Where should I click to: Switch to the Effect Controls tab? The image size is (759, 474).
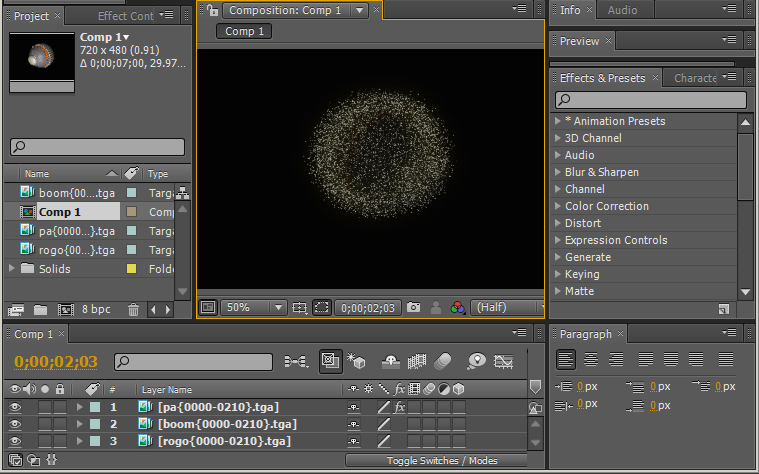125,16
